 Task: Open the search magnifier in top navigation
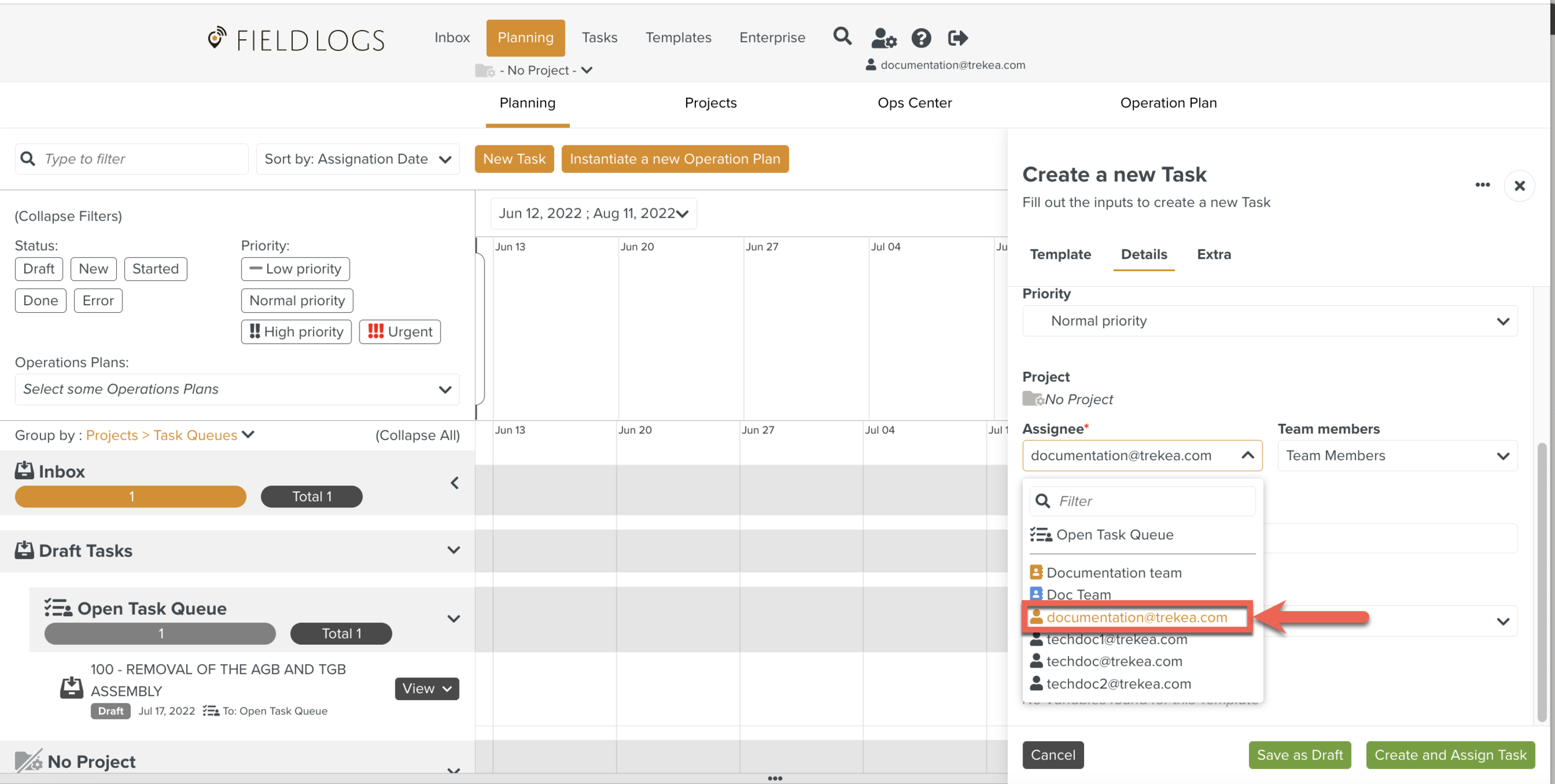pyautogui.click(x=842, y=37)
